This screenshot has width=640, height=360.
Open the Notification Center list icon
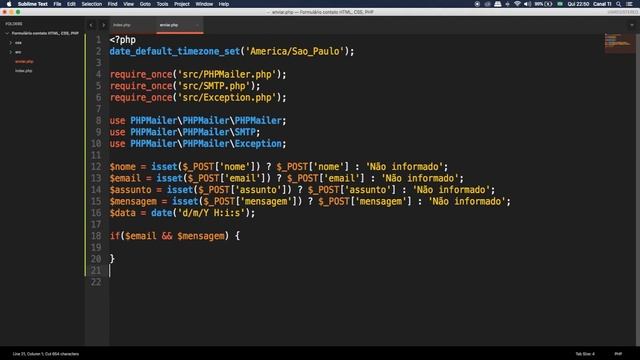pos(630,4)
